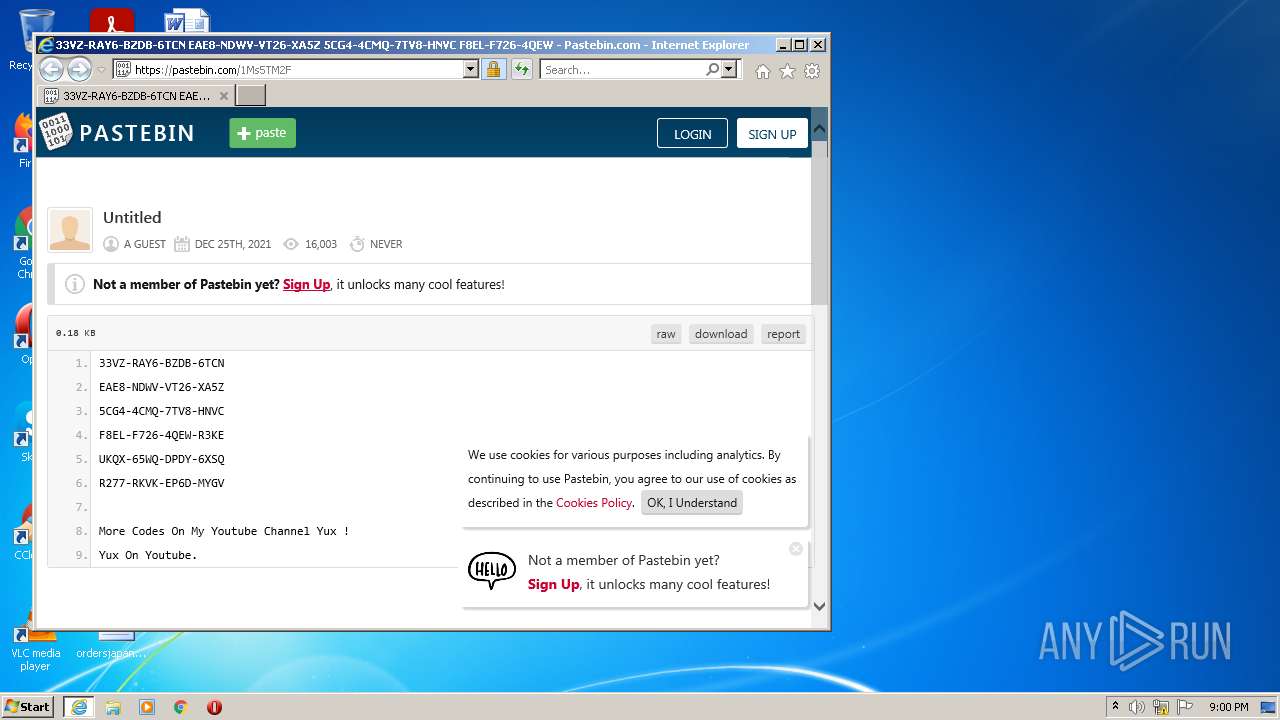
Task: Click the guest avatar image
Action: (x=70, y=230)
